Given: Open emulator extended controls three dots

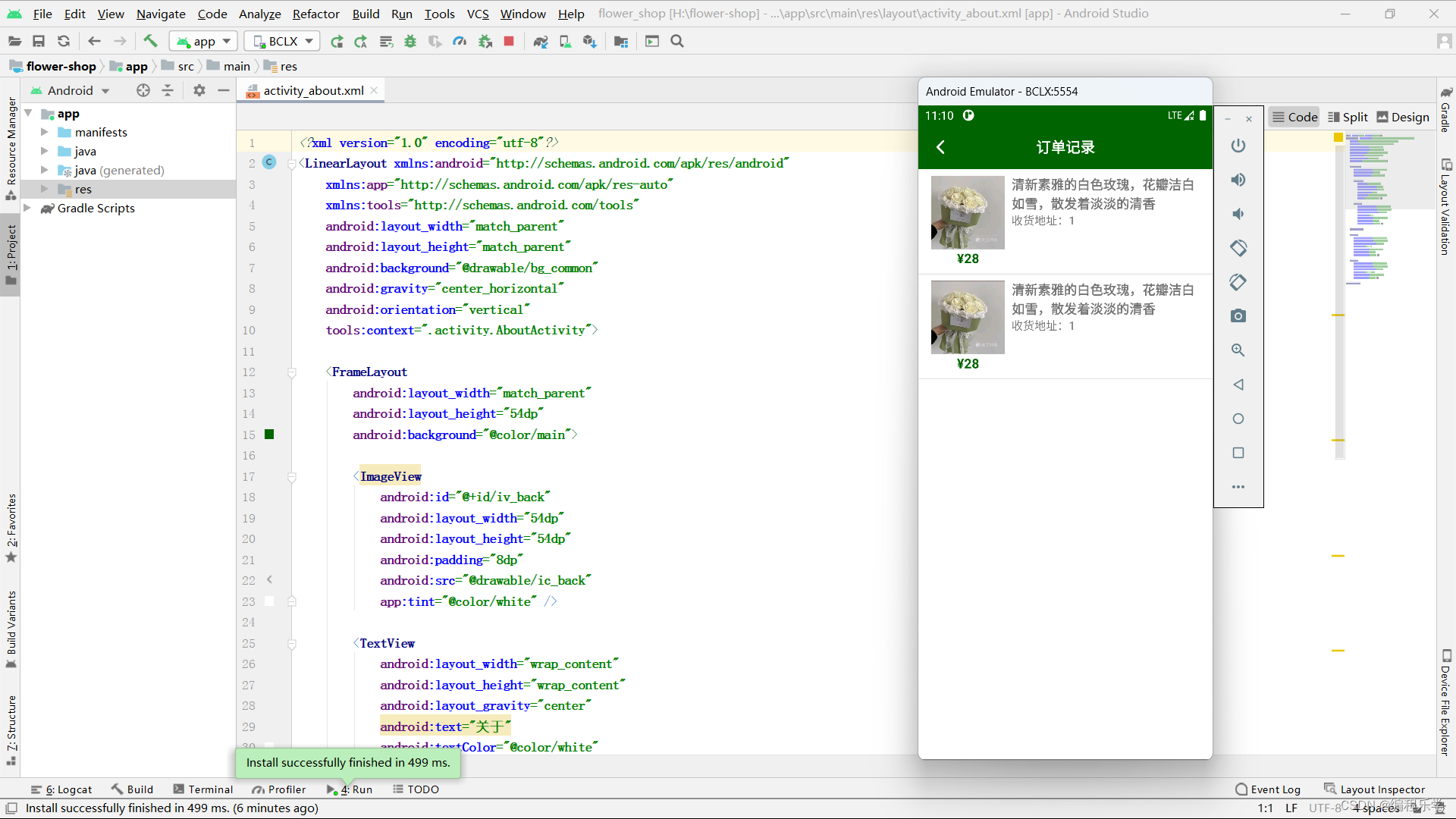Looking at the screenshot, I should point(1238,487).
